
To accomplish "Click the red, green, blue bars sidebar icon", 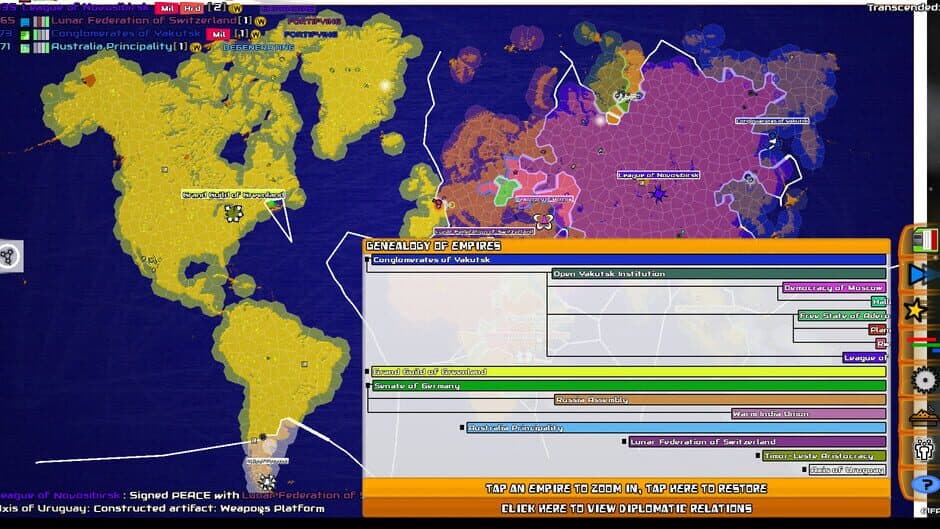I will (x=924, y=345).
